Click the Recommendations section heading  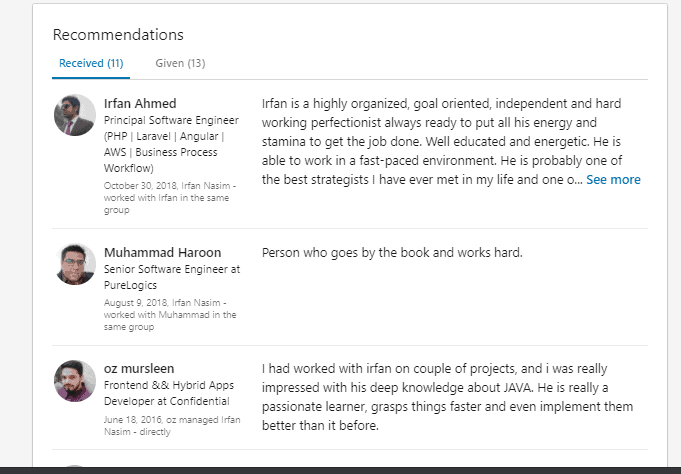tap(118, 34)
